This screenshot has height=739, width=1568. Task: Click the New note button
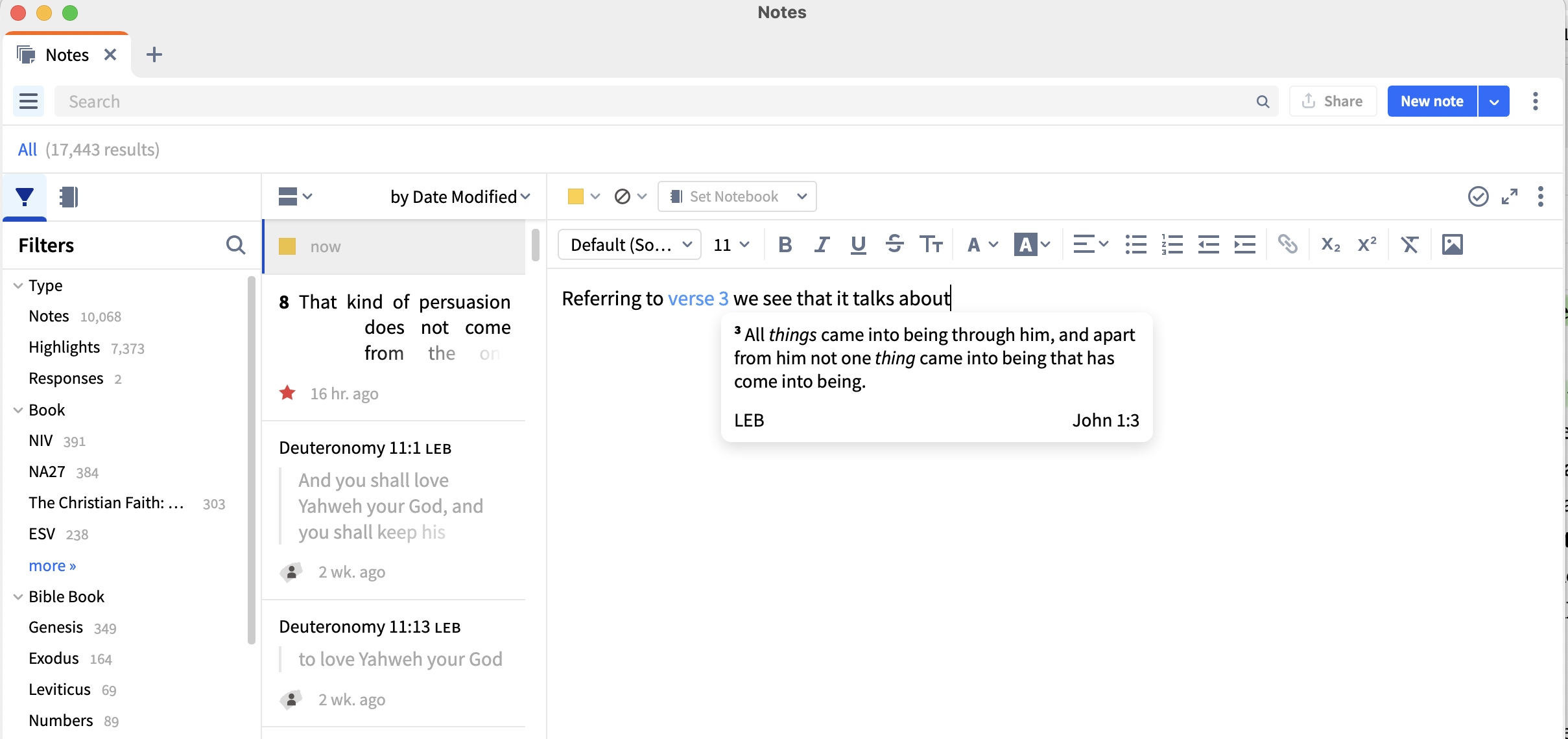coord(1432,101)
